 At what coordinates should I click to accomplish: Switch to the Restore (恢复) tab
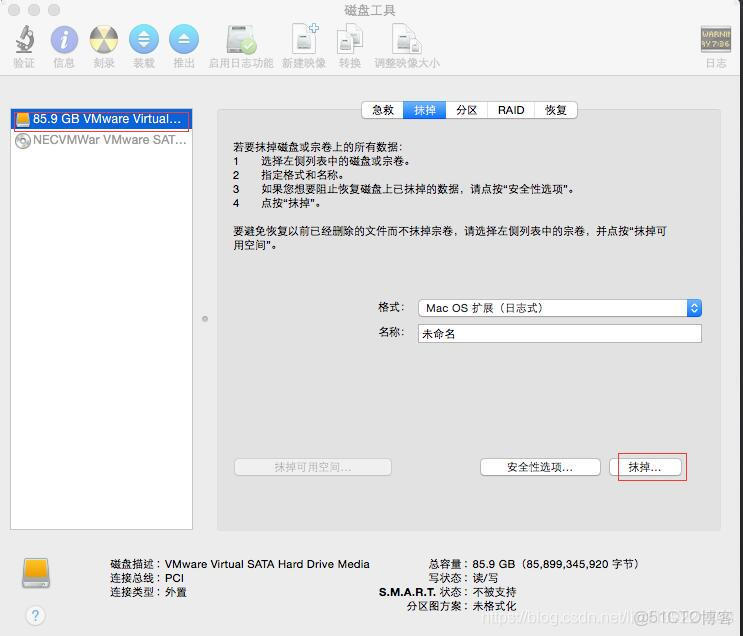point(555,110)
